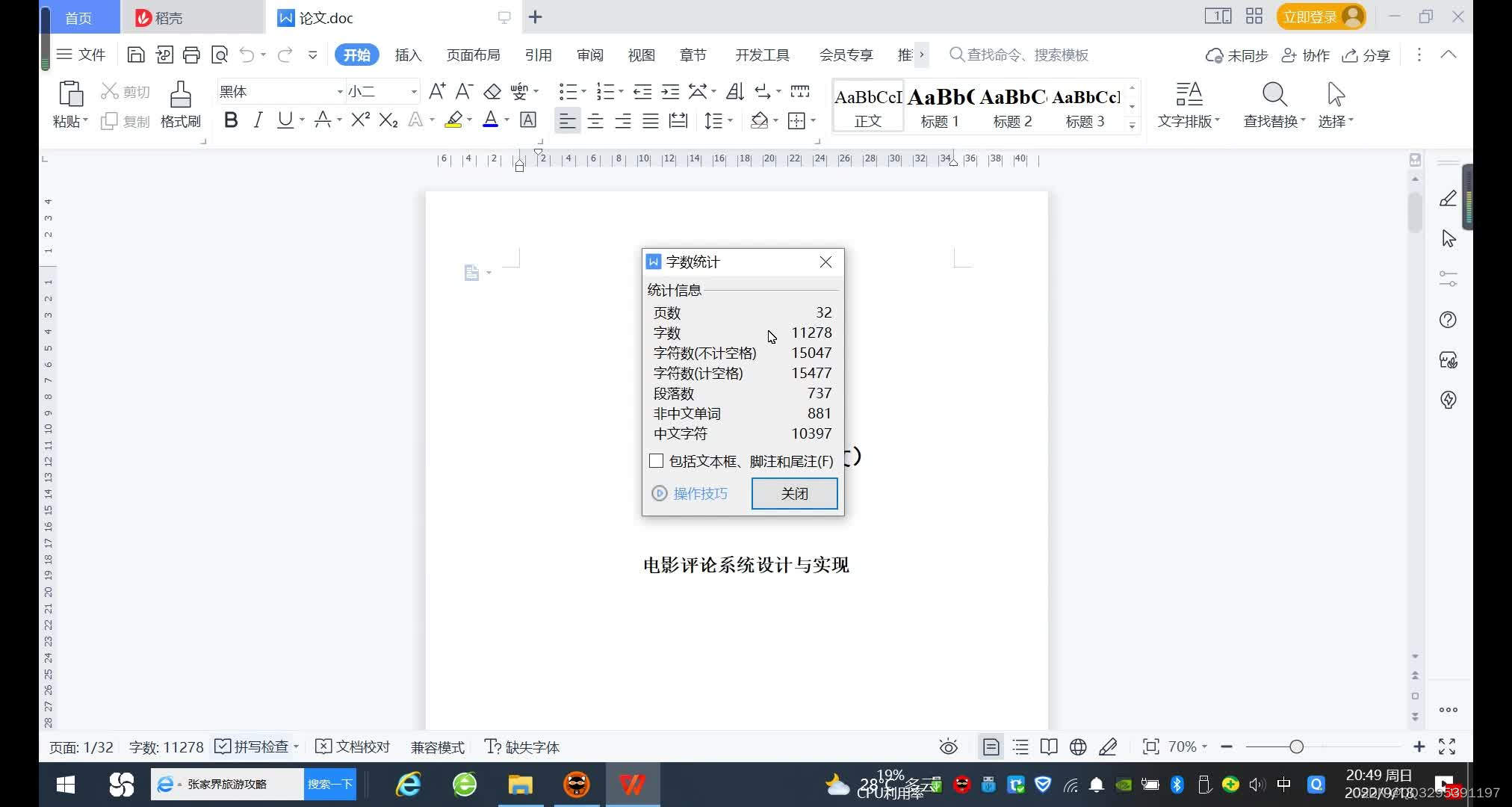Click the distributed alignment icon
This screenshot has width=1512, height=807.
(x=678, y=120)
